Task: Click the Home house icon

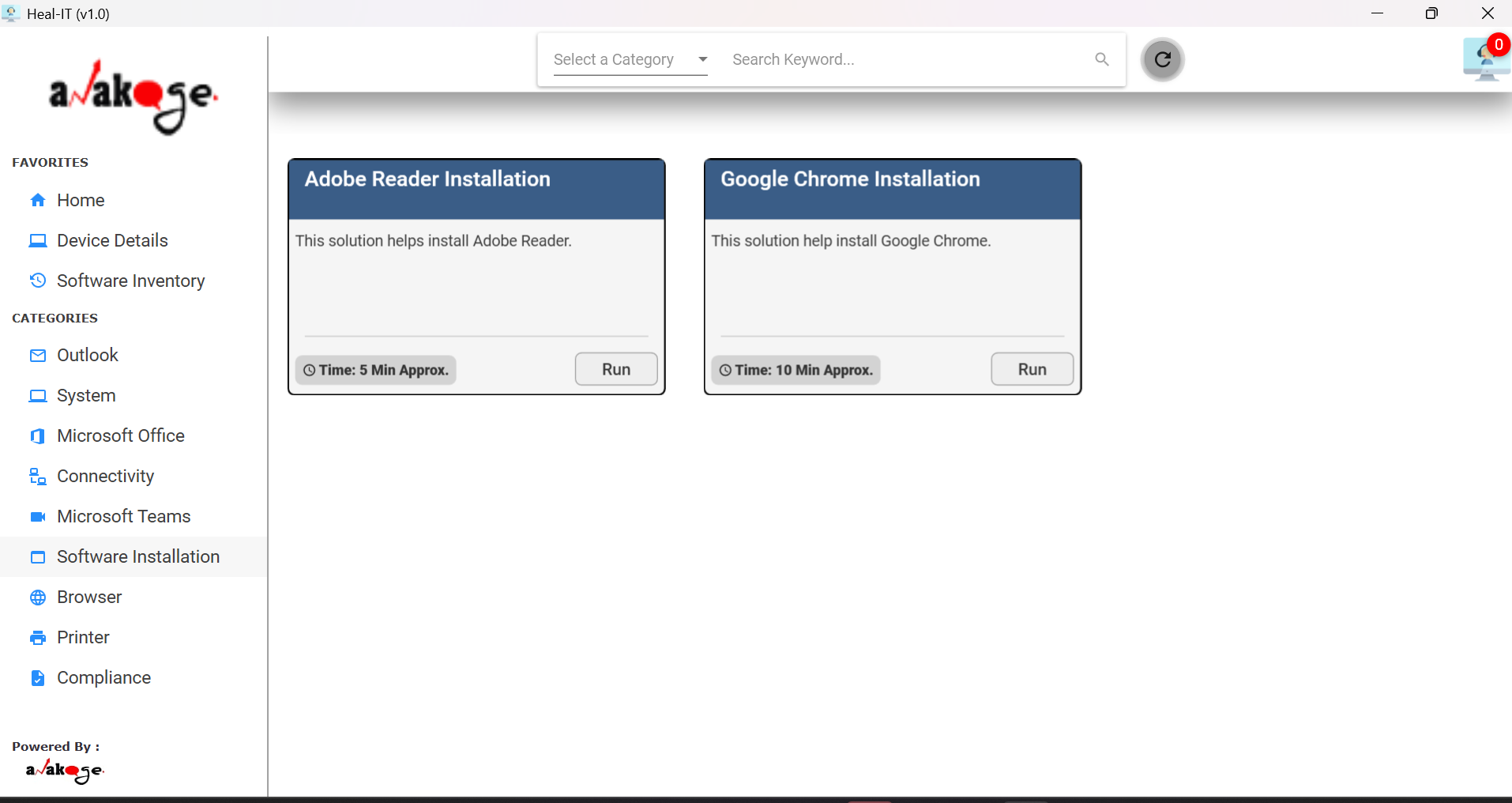Action: [38, 201]
